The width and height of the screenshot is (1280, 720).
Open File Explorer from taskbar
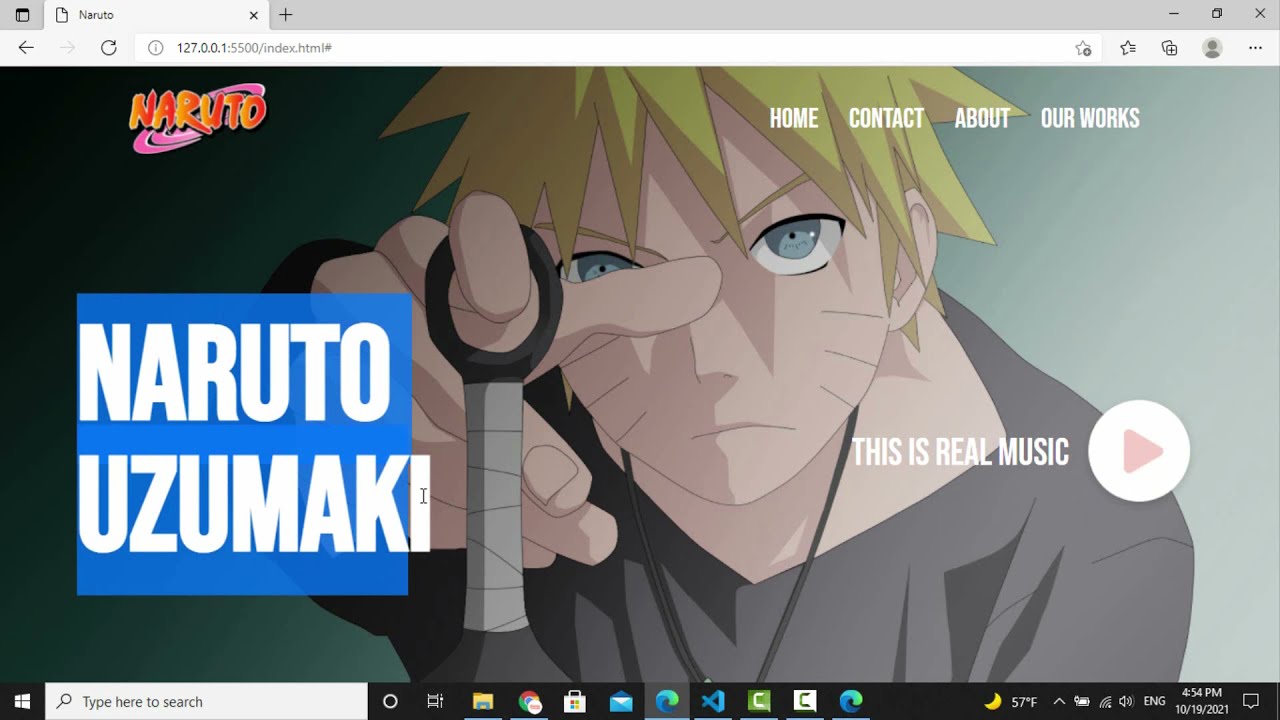coord(483,701)
